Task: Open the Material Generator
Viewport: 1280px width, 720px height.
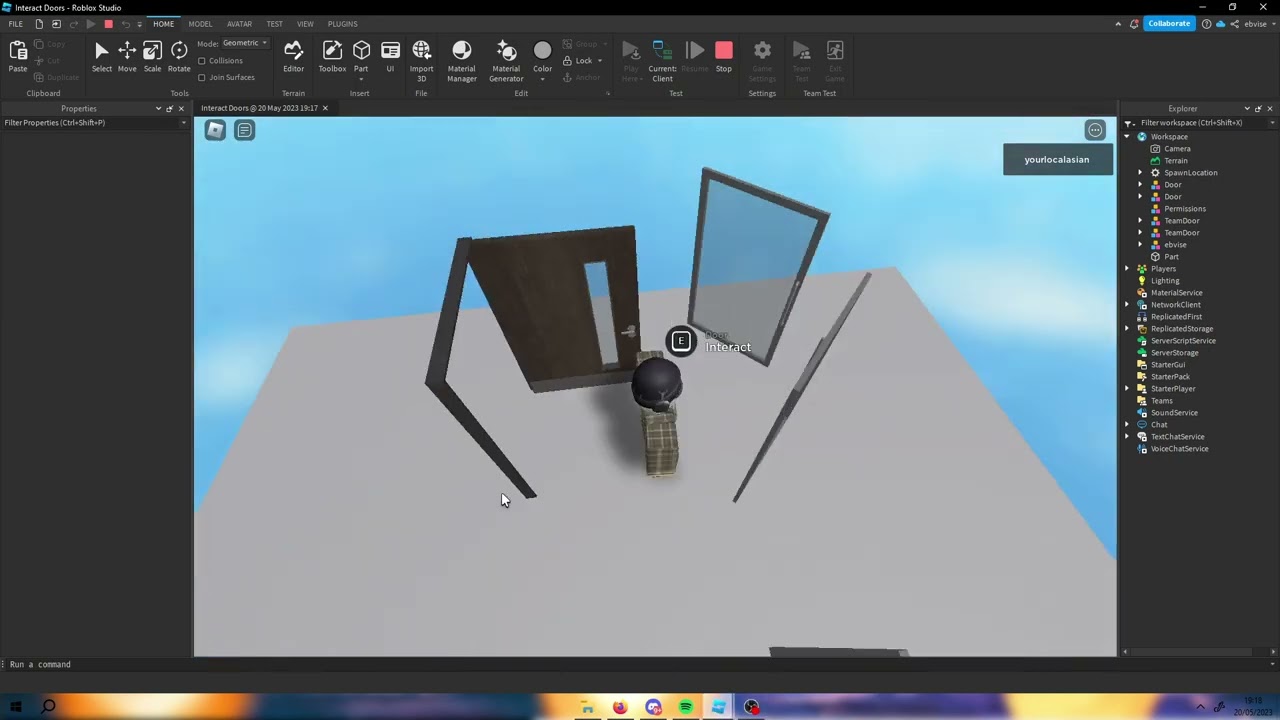Action: 506,60
